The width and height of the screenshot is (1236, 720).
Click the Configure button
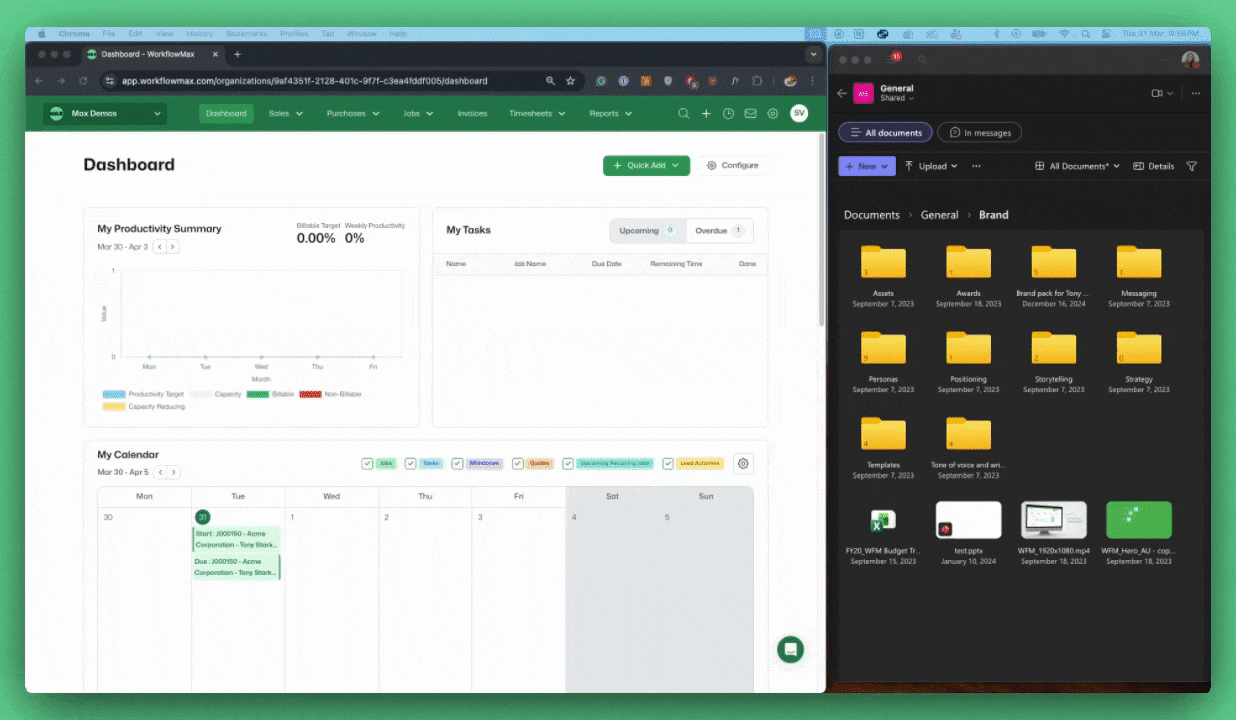click(733, 166)
